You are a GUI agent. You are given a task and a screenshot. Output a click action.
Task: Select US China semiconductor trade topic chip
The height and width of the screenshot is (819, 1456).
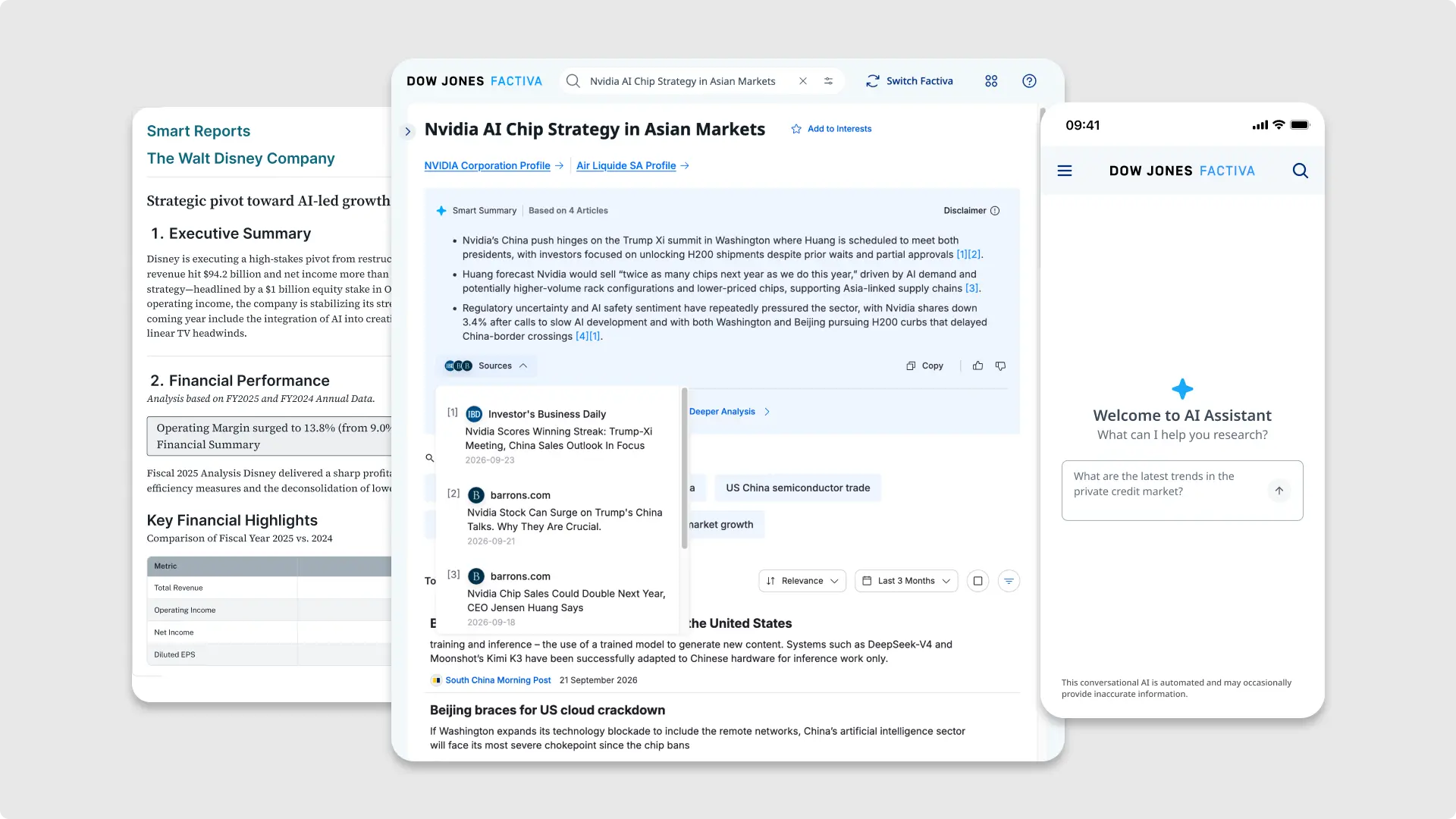798,488
